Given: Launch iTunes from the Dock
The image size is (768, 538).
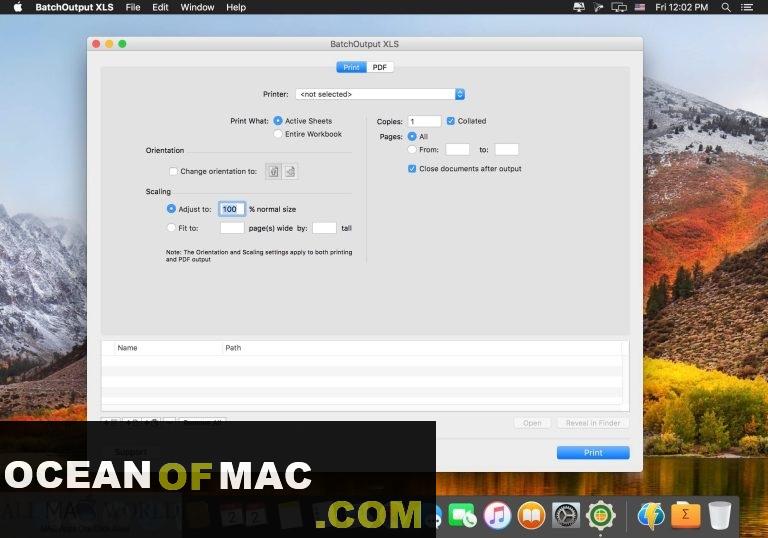Looking at the screenshot, I should 497,515.
